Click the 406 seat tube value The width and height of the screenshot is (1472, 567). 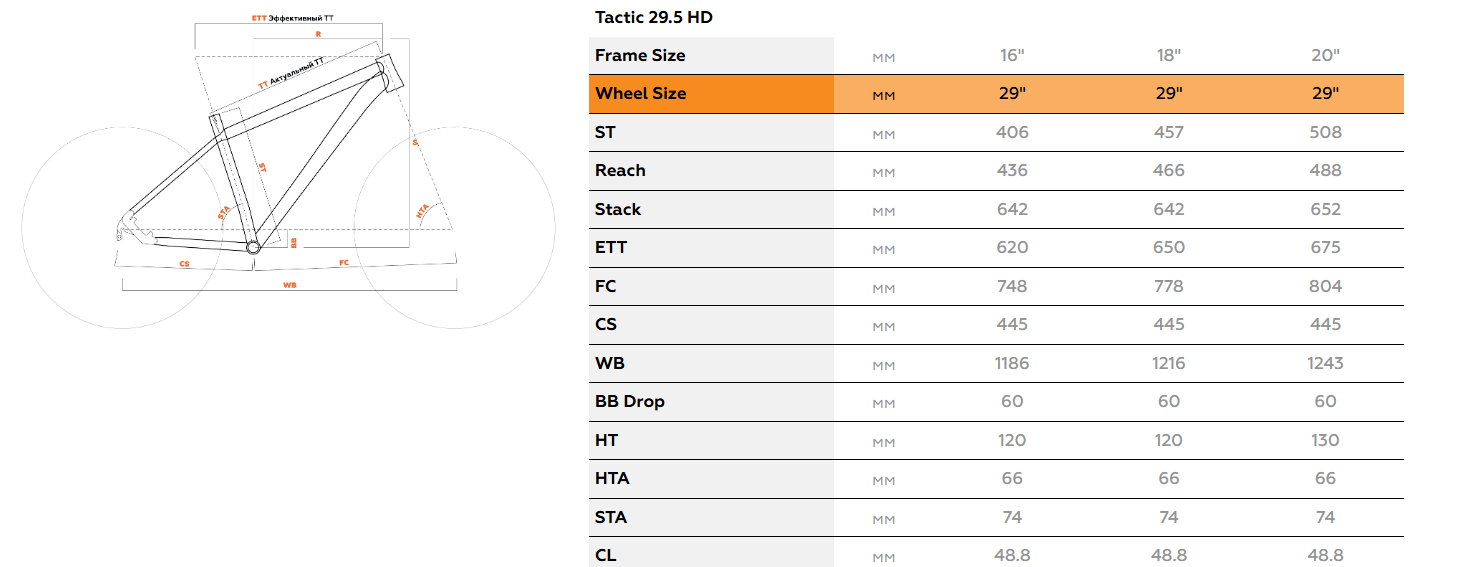[1012, 132]
